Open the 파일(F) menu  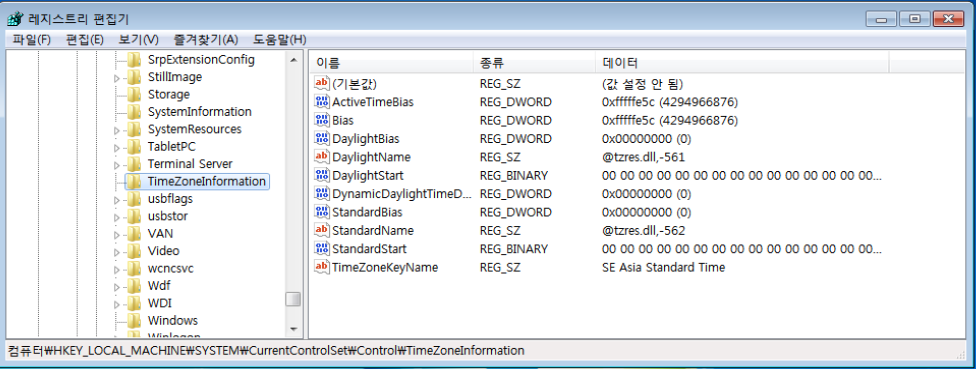(32, 39)
